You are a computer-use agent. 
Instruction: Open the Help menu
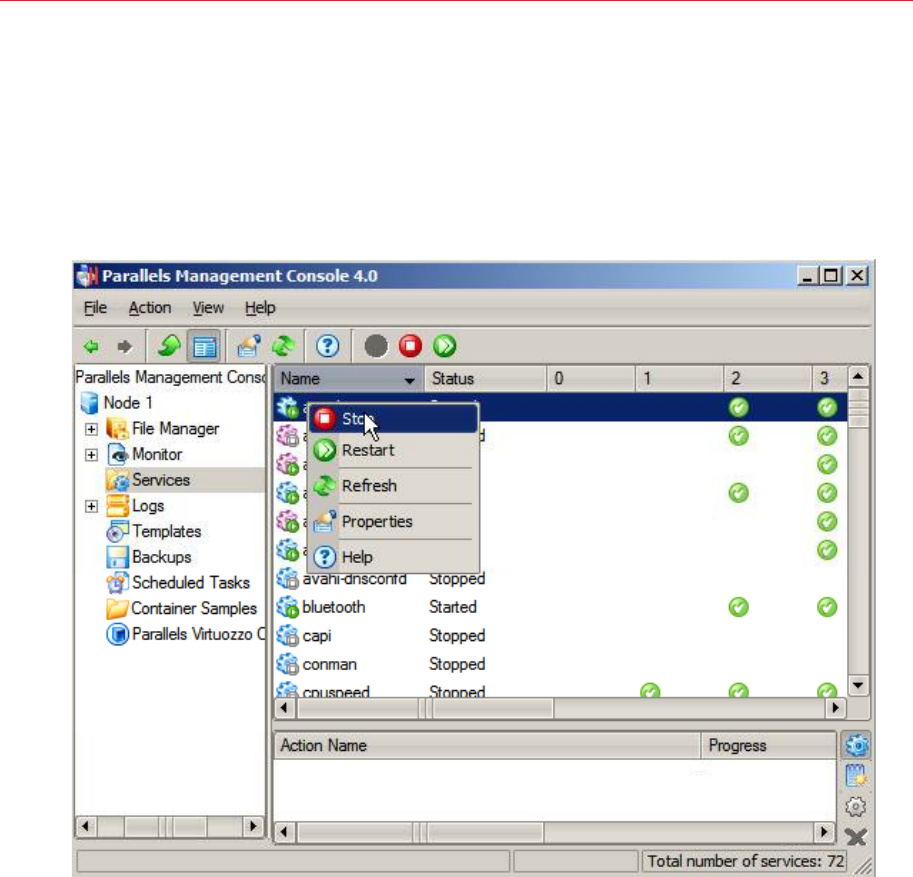[260, 307]
